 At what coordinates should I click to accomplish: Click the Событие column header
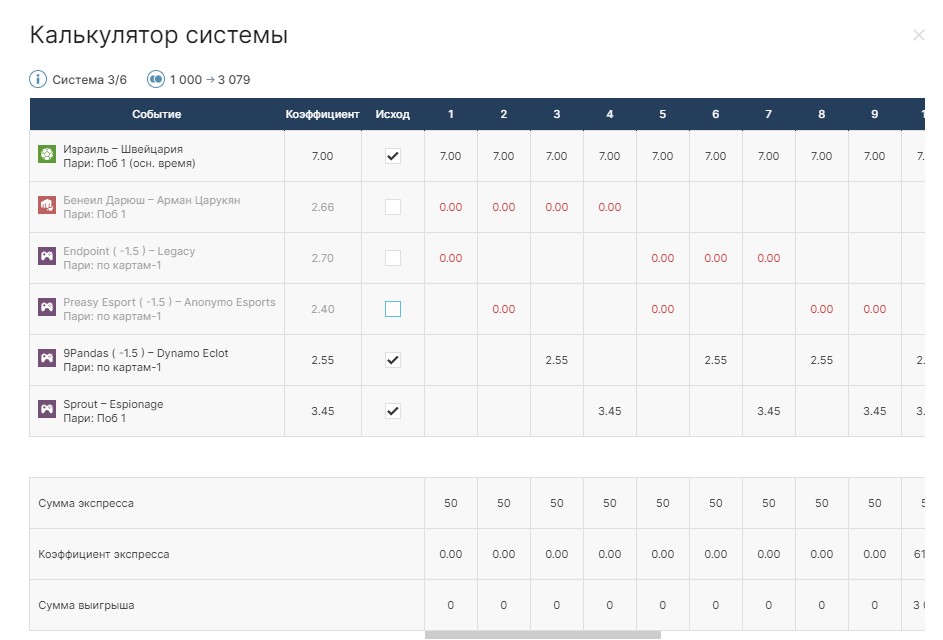156,114
